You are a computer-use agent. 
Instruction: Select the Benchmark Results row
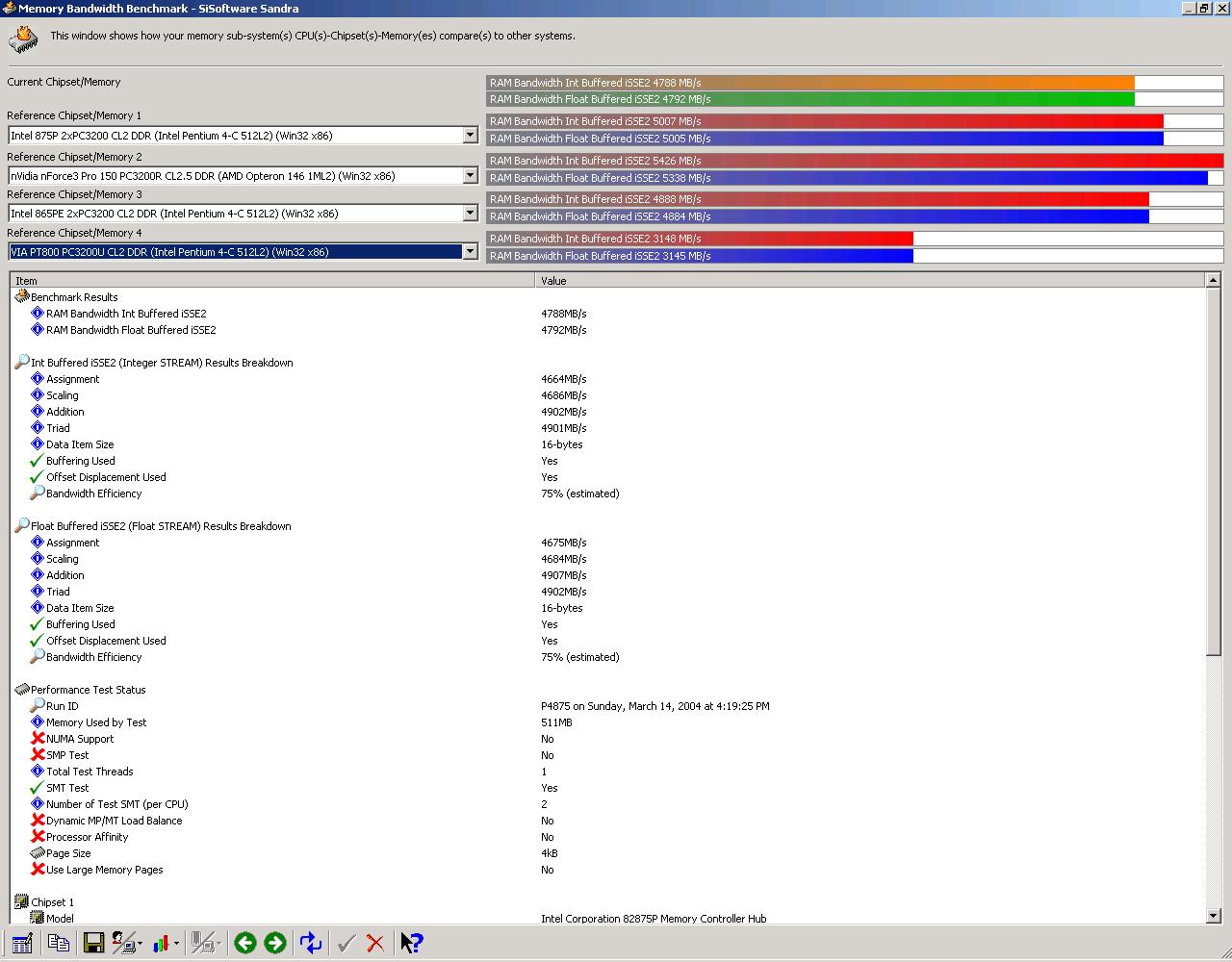(x=74, y=297)
